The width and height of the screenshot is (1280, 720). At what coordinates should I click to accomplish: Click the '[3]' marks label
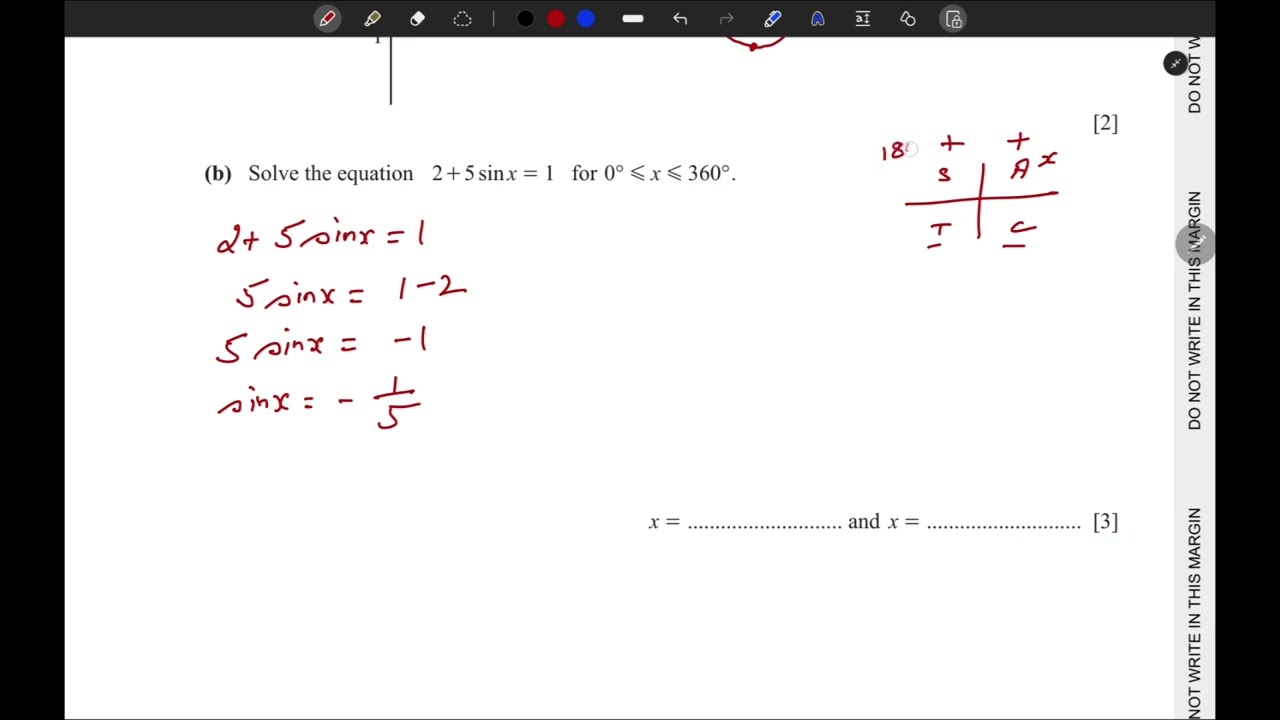(x=1105, y=522)
